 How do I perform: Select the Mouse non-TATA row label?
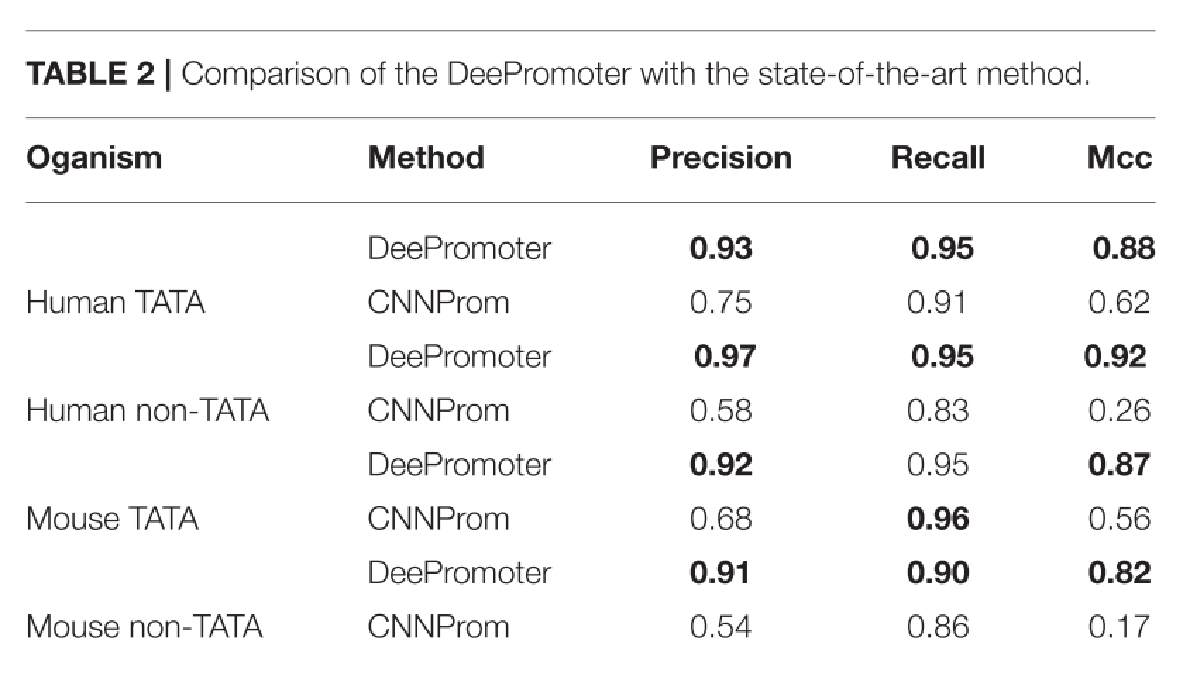[x=145, y=627]
